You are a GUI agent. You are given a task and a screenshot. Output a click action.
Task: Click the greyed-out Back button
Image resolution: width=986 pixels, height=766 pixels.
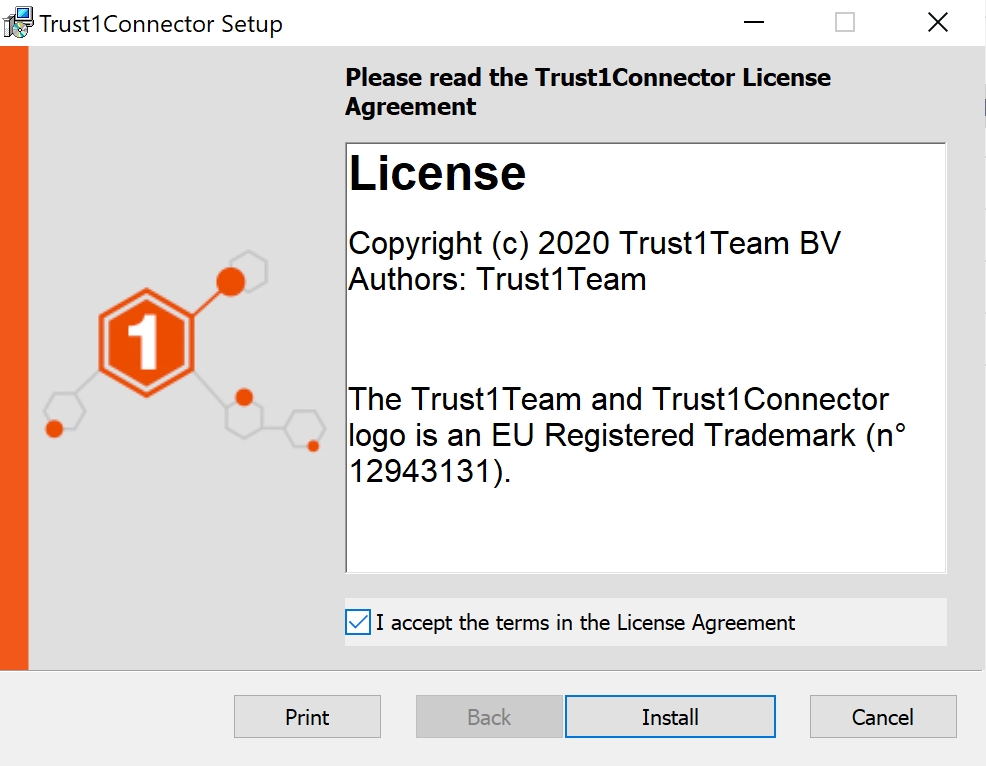tap(489, 717)
